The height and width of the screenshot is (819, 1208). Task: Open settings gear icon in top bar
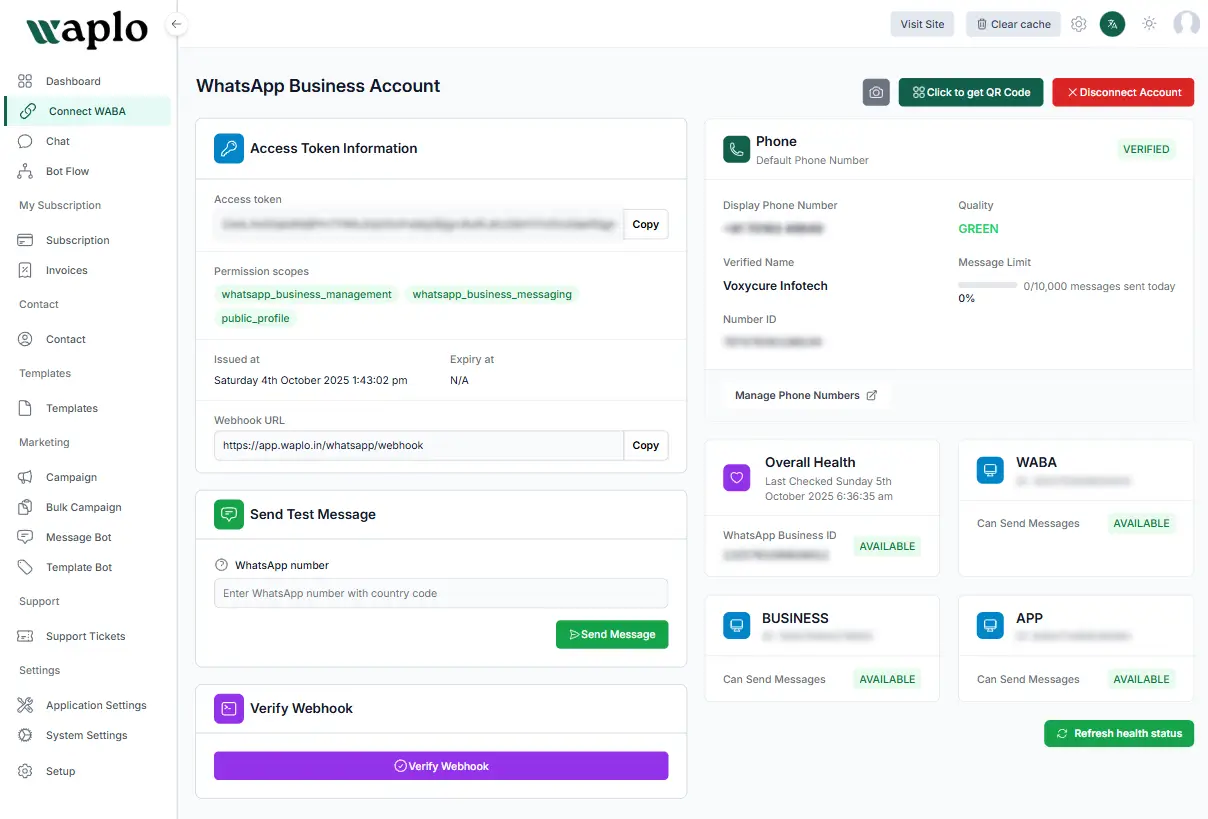(x=1078, y=24)
